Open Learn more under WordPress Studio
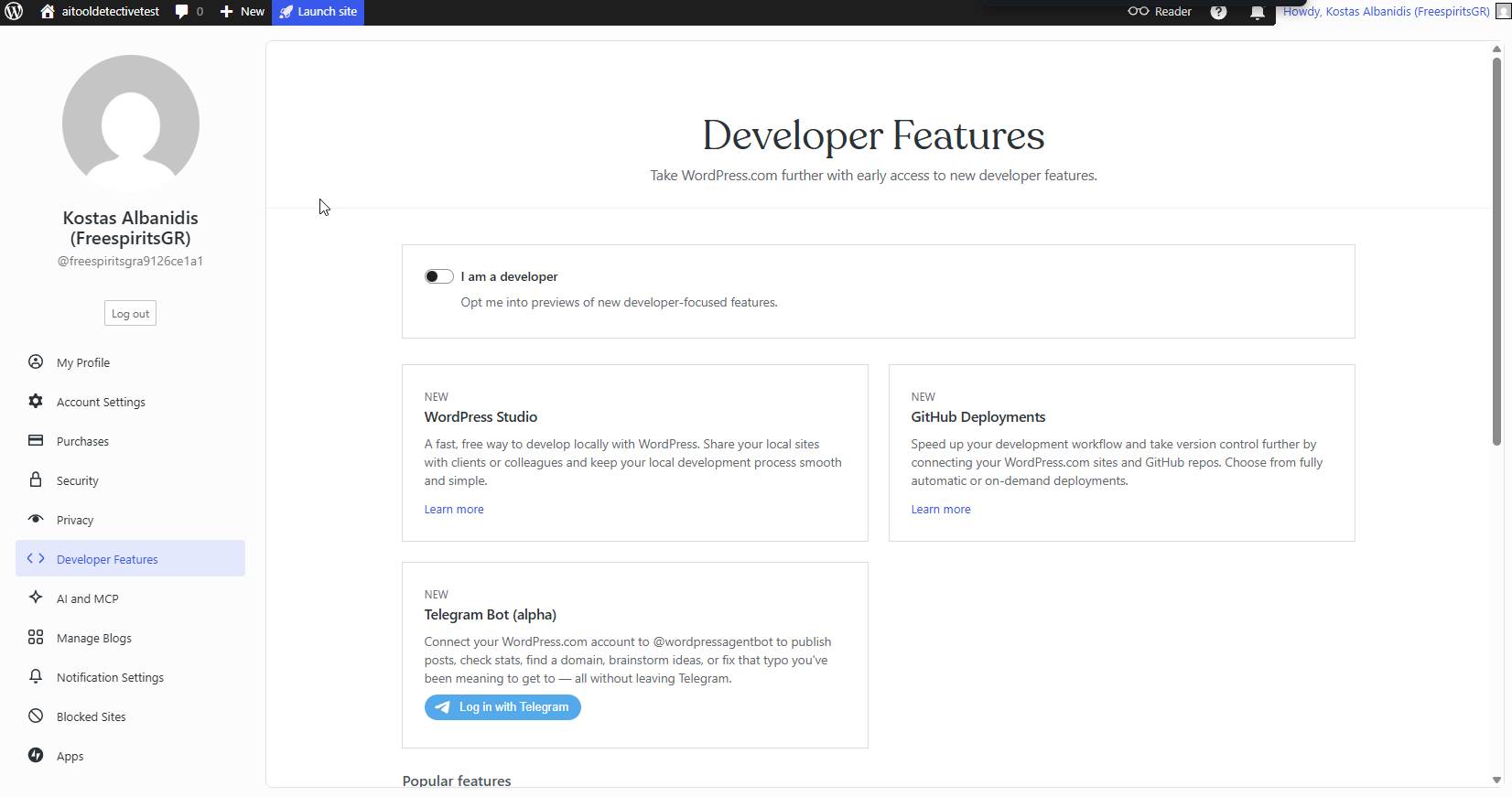Screen dimensions: 1512x797 click(x=454, y=510)
